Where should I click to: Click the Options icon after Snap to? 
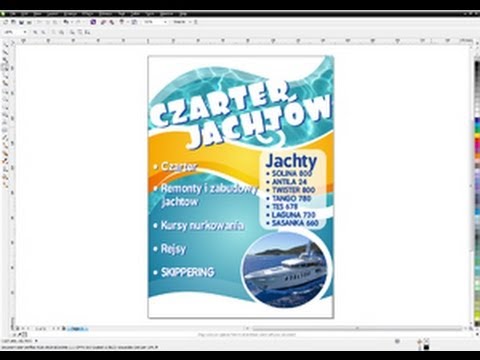pos(196,22)
